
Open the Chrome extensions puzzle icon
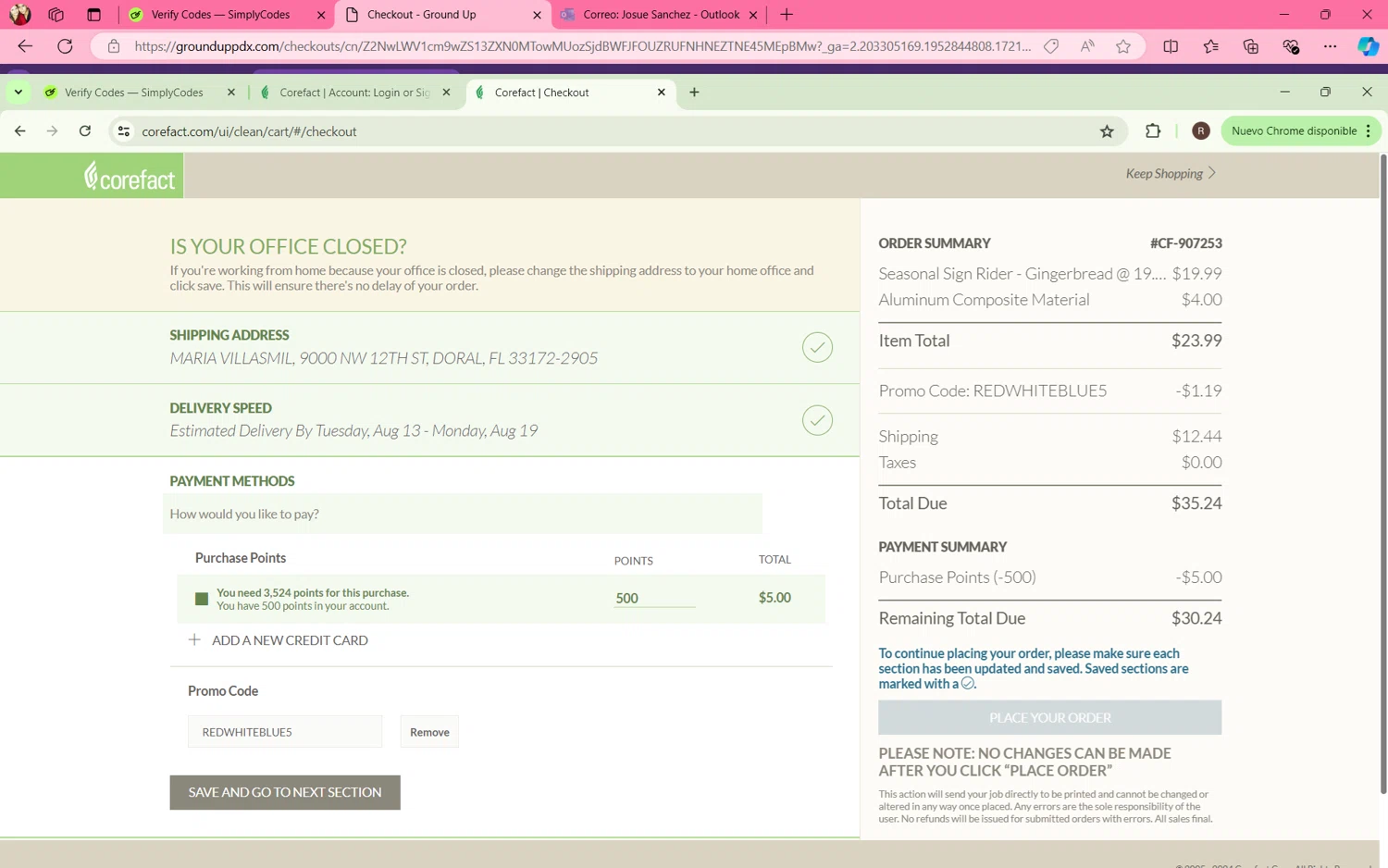pos(1152,131)
